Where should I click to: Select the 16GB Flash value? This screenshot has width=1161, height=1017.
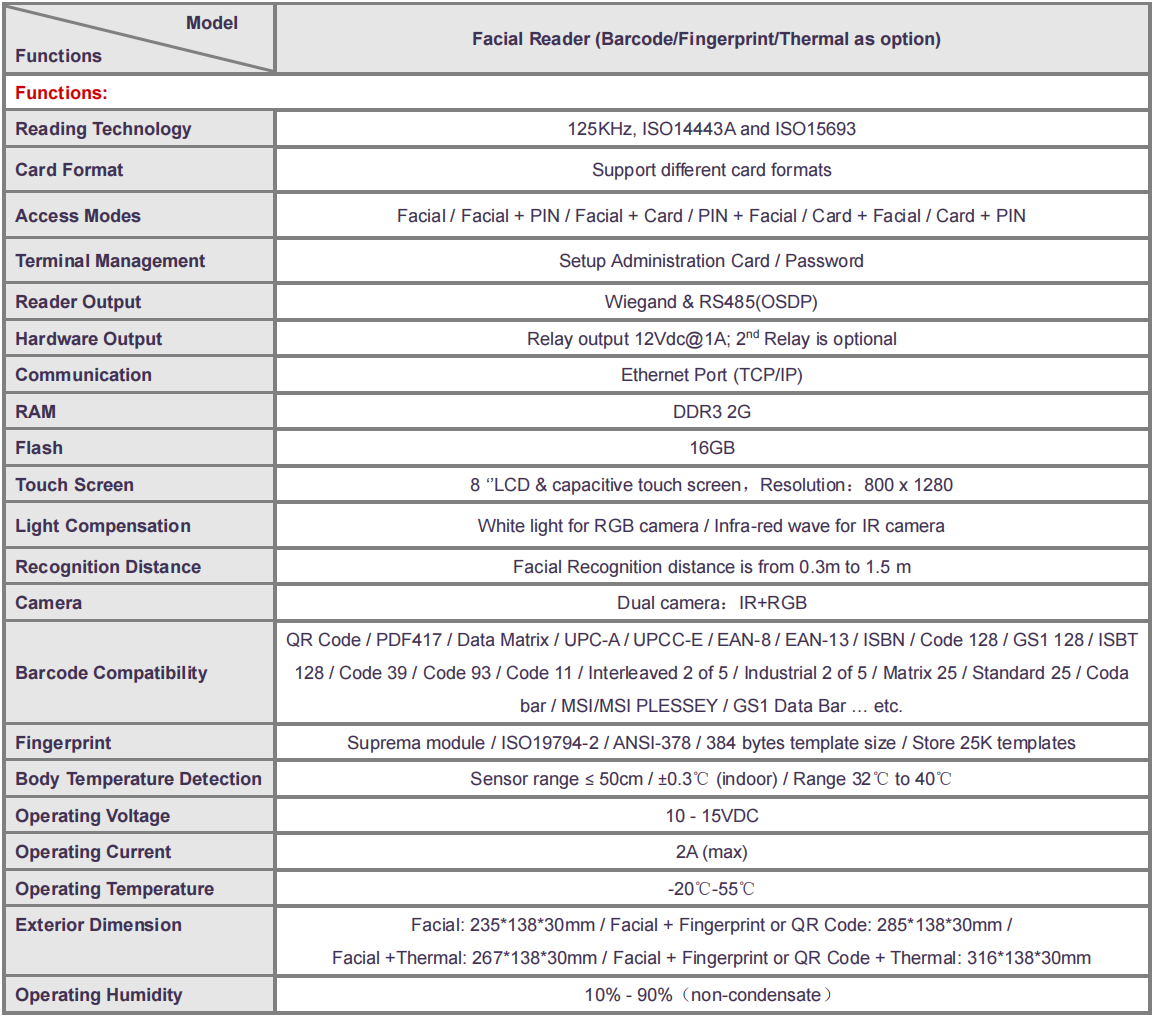coord(711,448)
